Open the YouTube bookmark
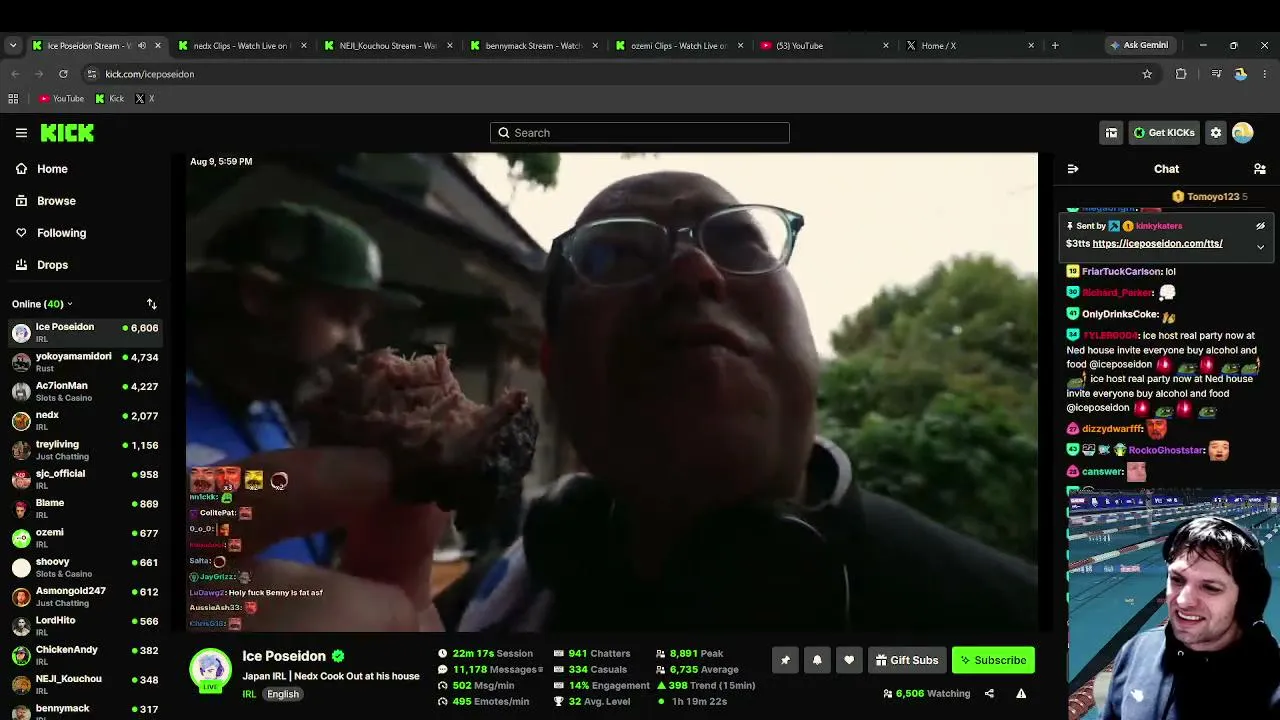The height and width of the screenshot is (720, 1280). (61, 98)
